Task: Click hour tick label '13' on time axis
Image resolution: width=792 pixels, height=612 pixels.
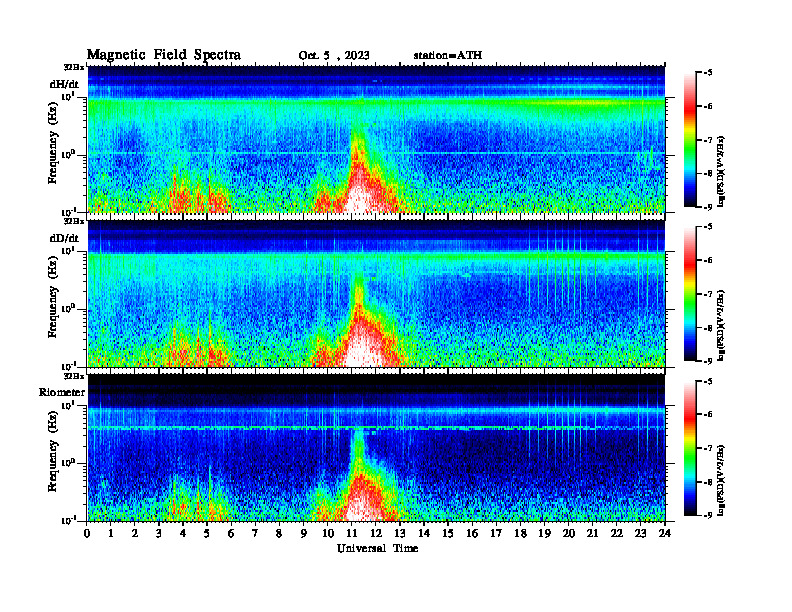Action: [400, 533]
